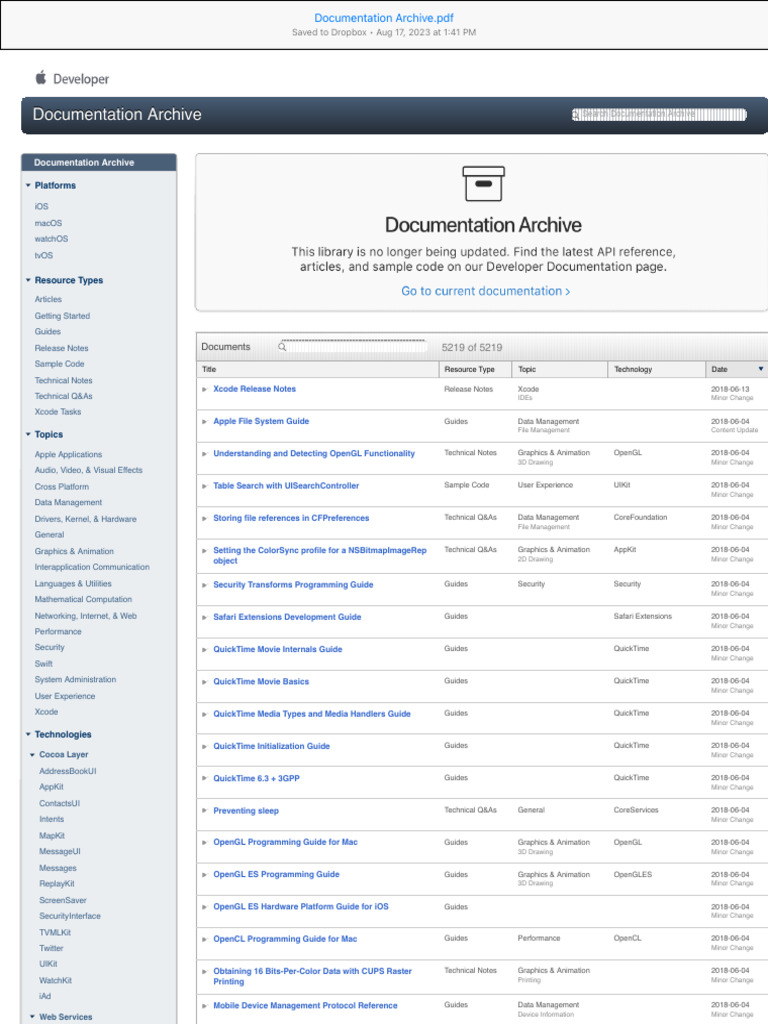The image size is (768, 1024).
Task: Select WatchKit technology
Action: point(56,980)
